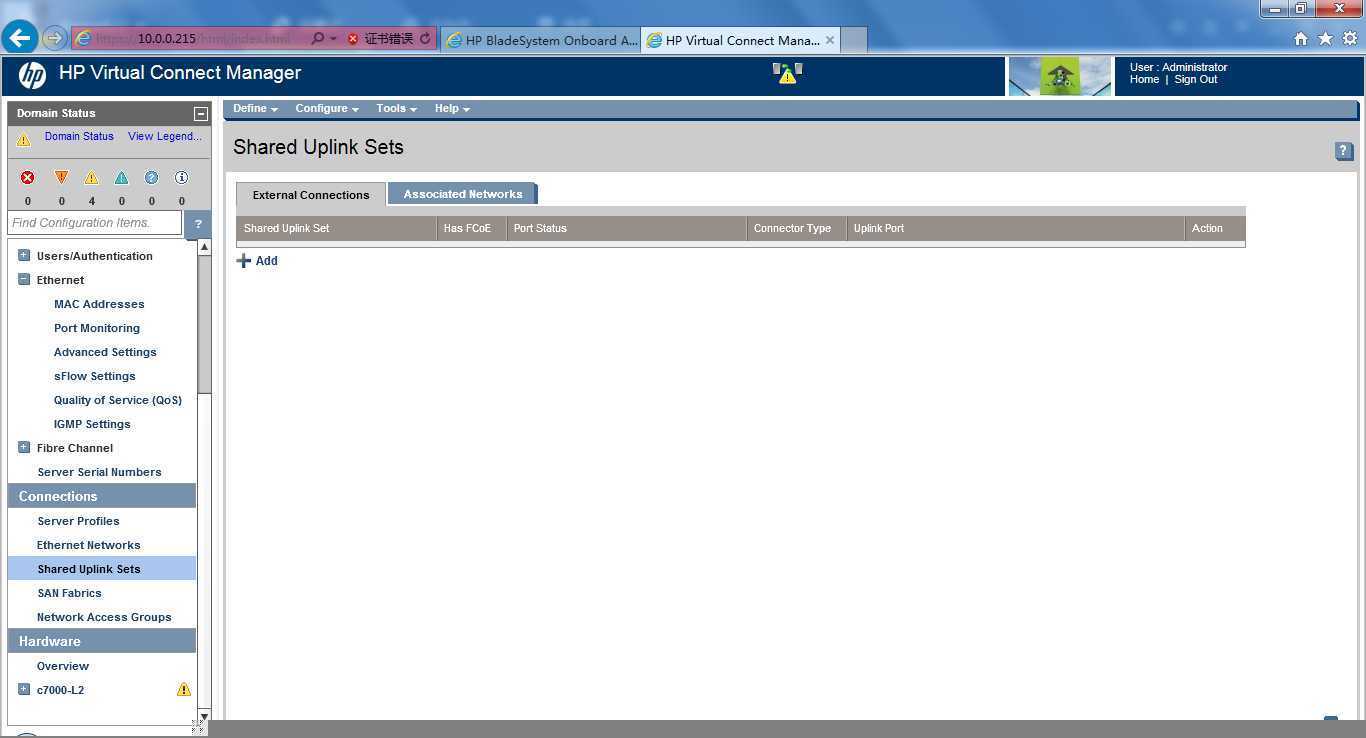Open Network Access Groups
This screenshot has width=1366, height=738.
click(104, 617)
